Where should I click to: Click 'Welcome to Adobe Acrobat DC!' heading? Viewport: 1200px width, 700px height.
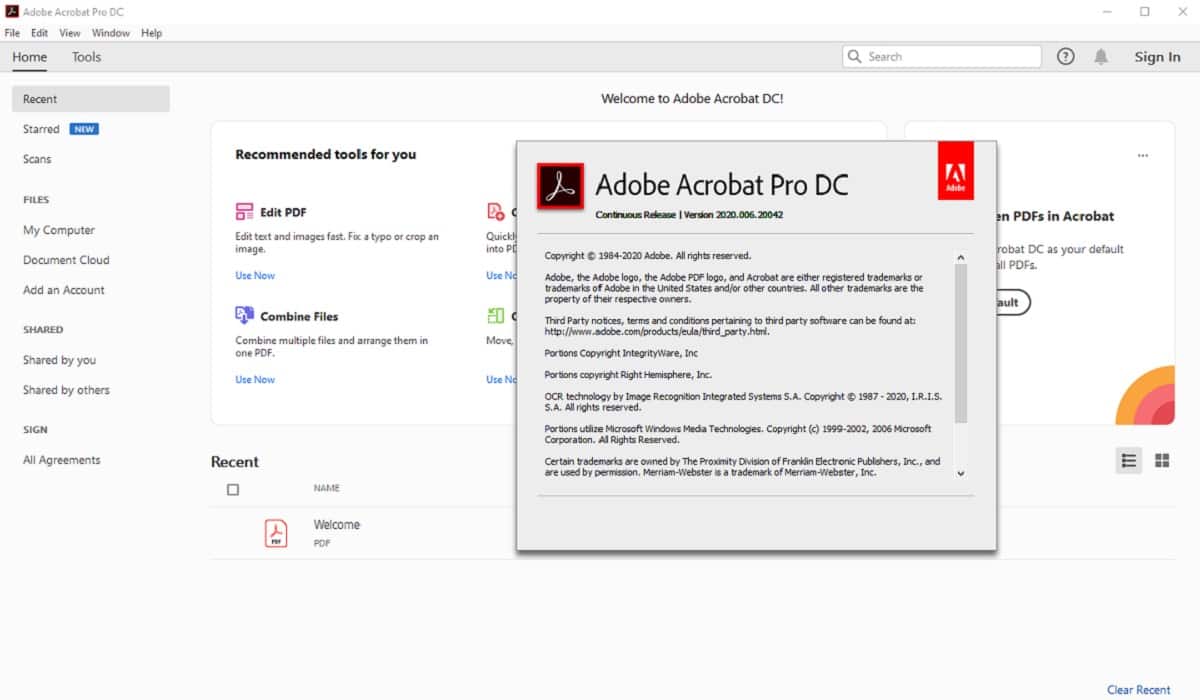pos(692,99)
